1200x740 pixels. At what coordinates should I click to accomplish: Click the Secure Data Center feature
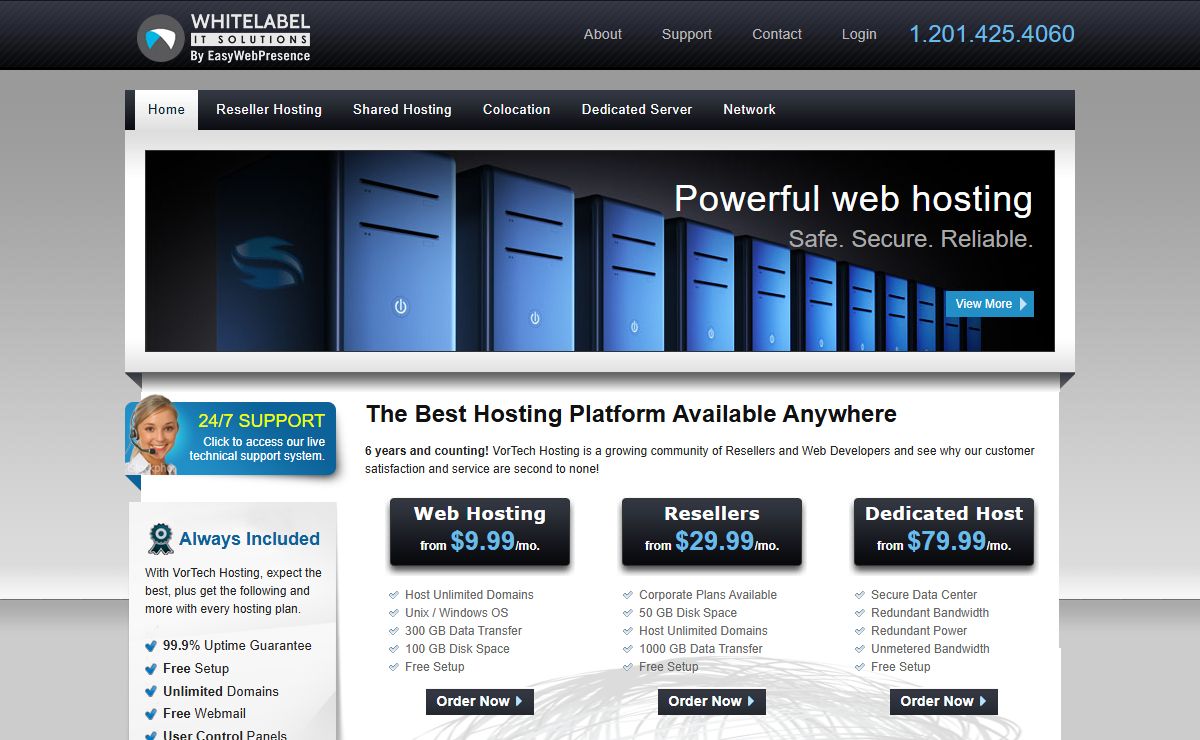click(924, 595)
